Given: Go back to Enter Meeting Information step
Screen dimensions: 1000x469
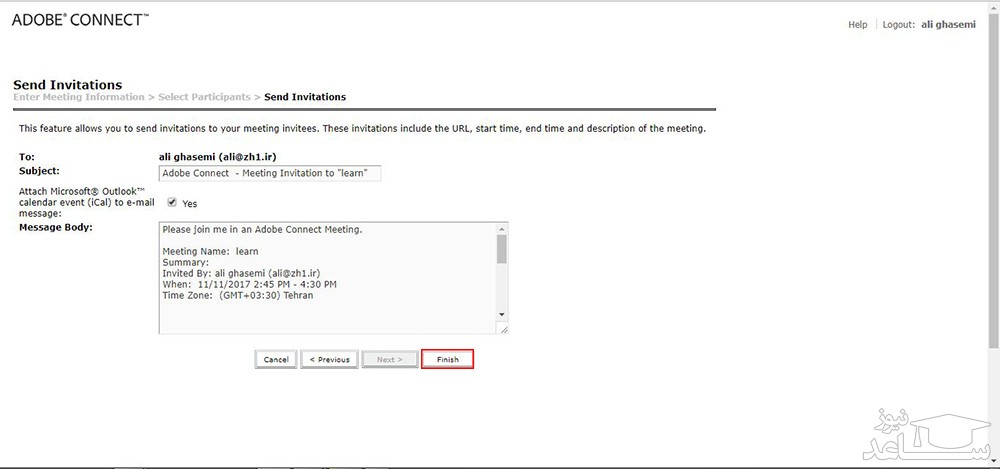Looking at the screenshot, I should pyautogui.click(x=79, y=97).
